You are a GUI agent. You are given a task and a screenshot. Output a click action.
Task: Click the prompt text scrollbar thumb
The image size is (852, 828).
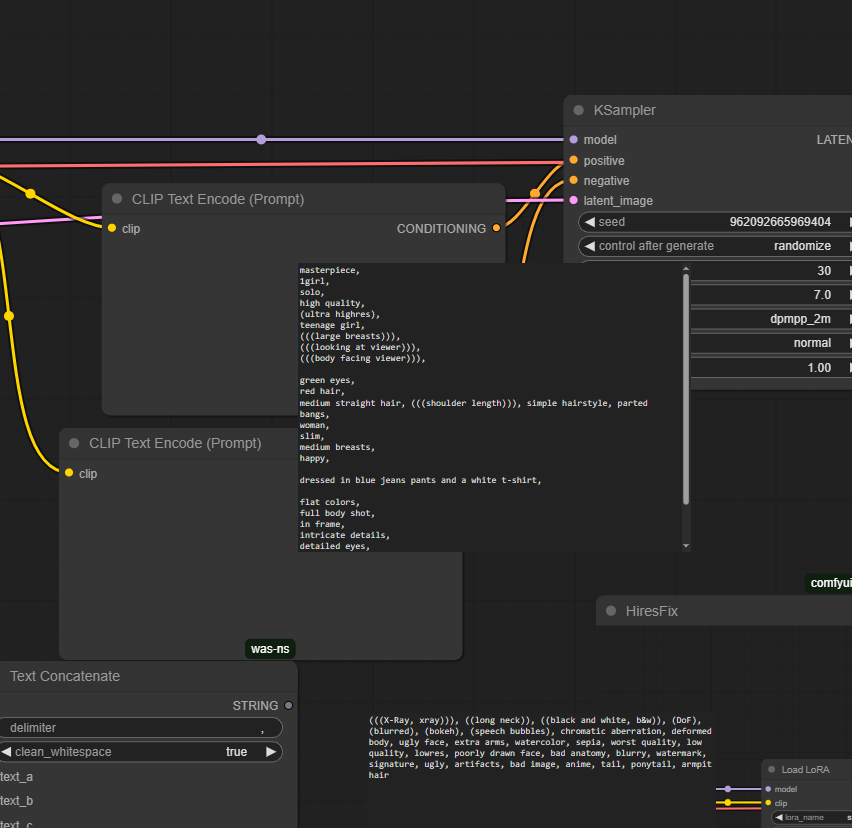click(686, 389)
